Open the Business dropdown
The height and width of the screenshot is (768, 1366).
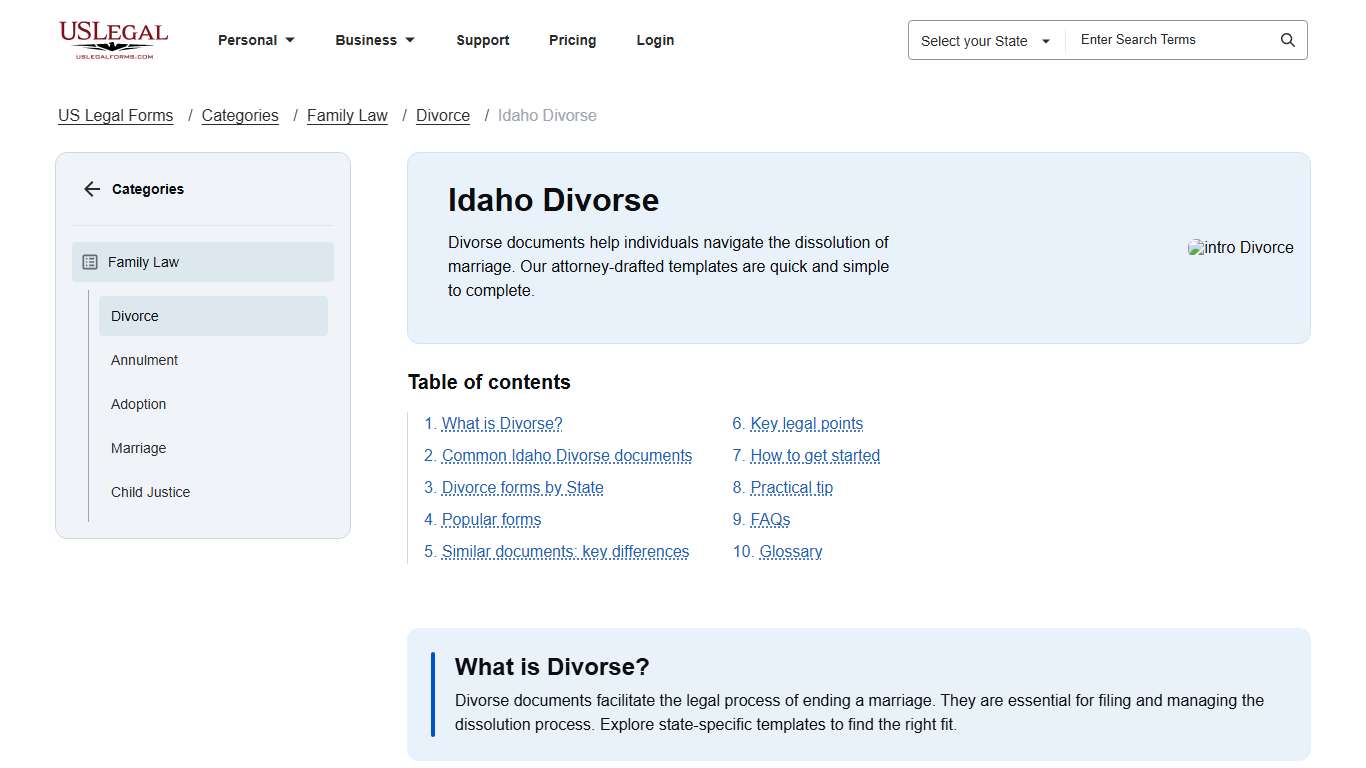click(374, 40)
